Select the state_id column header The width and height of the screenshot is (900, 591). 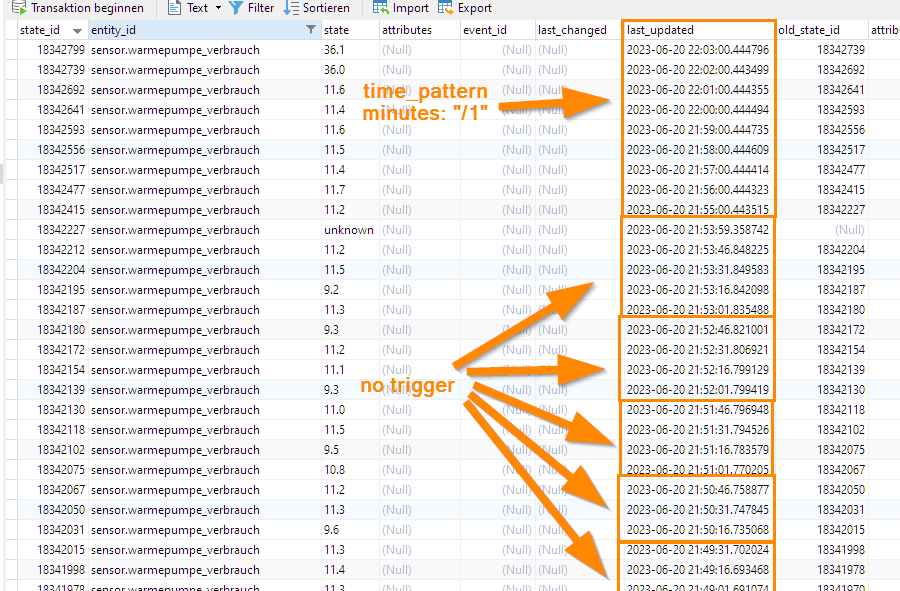(52, 30)
